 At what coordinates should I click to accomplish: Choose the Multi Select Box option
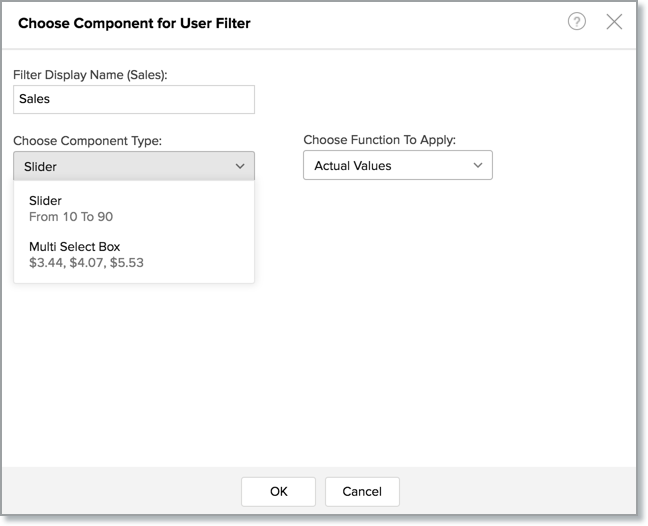(x=75, y=247)
